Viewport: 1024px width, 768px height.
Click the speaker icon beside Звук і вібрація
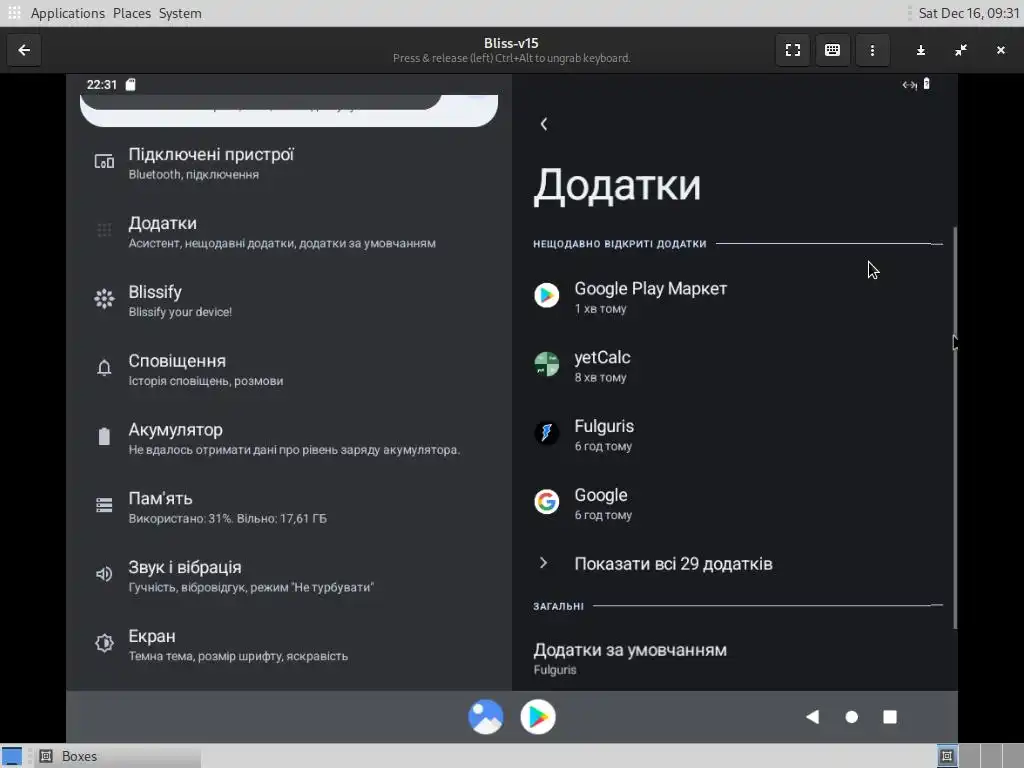coord(104,574)
